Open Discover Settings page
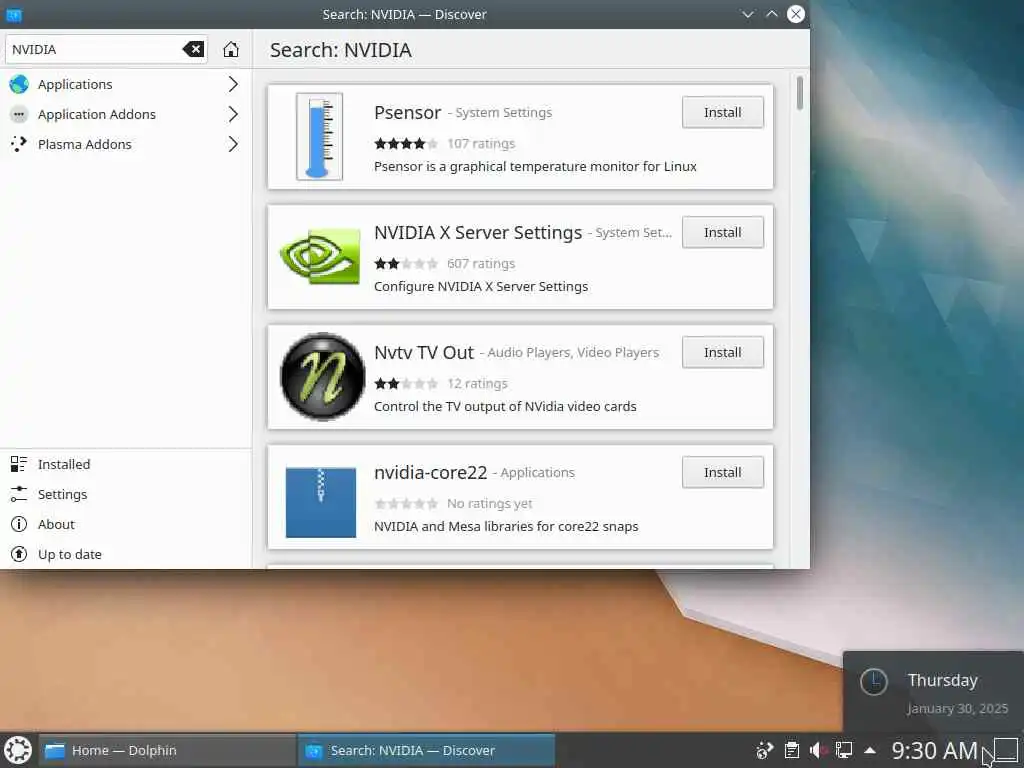This screenshot has height=768, width=1024. coord(125,494)
